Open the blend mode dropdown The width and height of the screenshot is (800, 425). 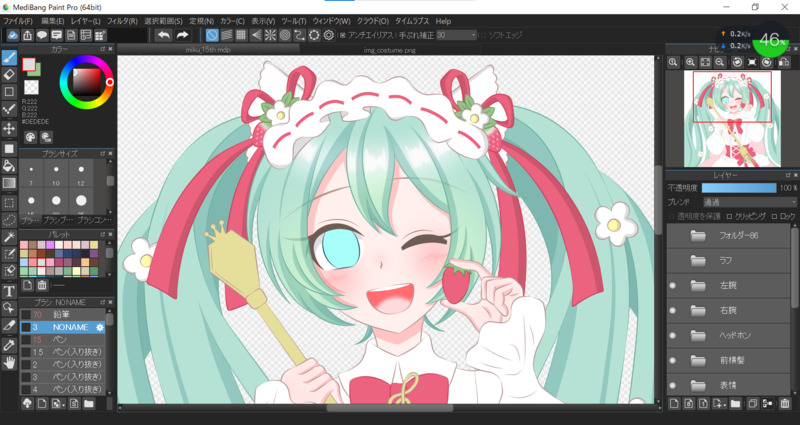click(x=749, y=202)
